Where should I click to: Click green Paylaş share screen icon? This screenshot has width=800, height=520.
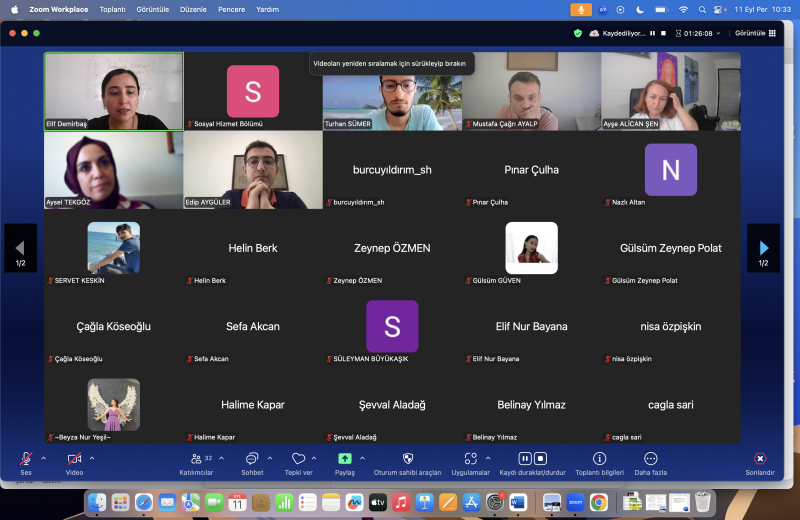tap(345, 459)
